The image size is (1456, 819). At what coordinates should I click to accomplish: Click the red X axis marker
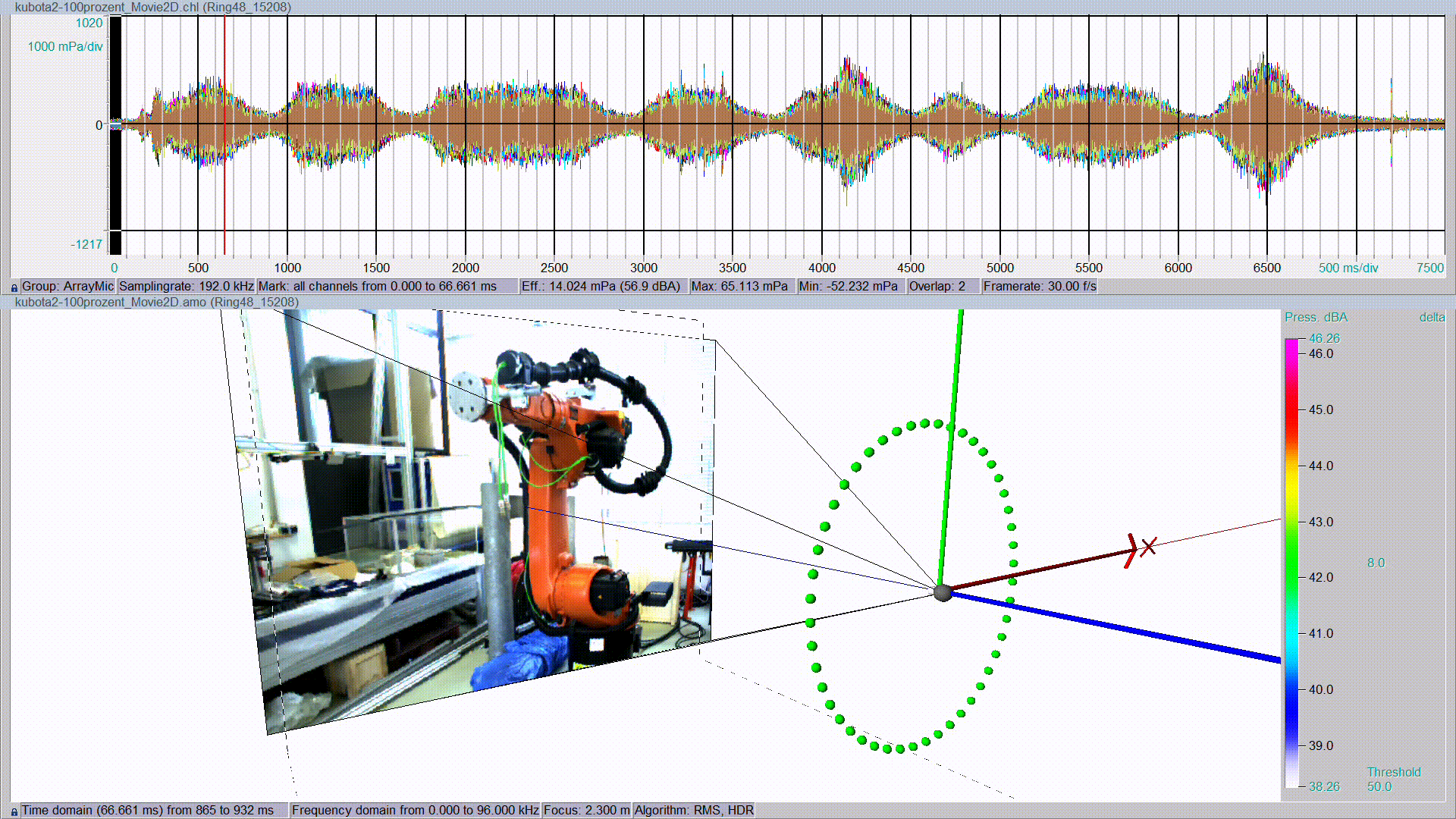click(x=1148, y=546)
